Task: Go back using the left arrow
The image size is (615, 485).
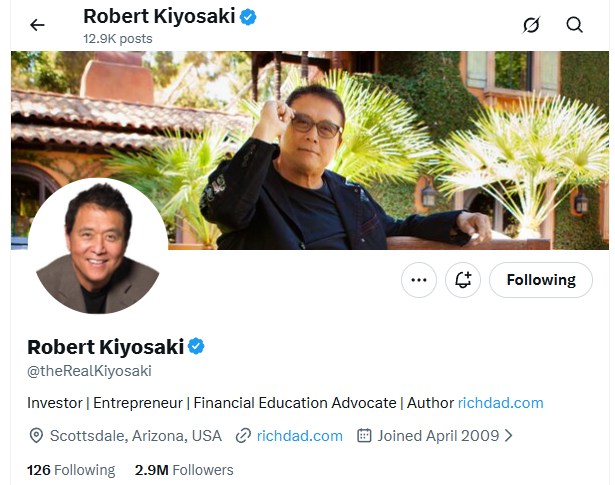Action: (37, 25)
